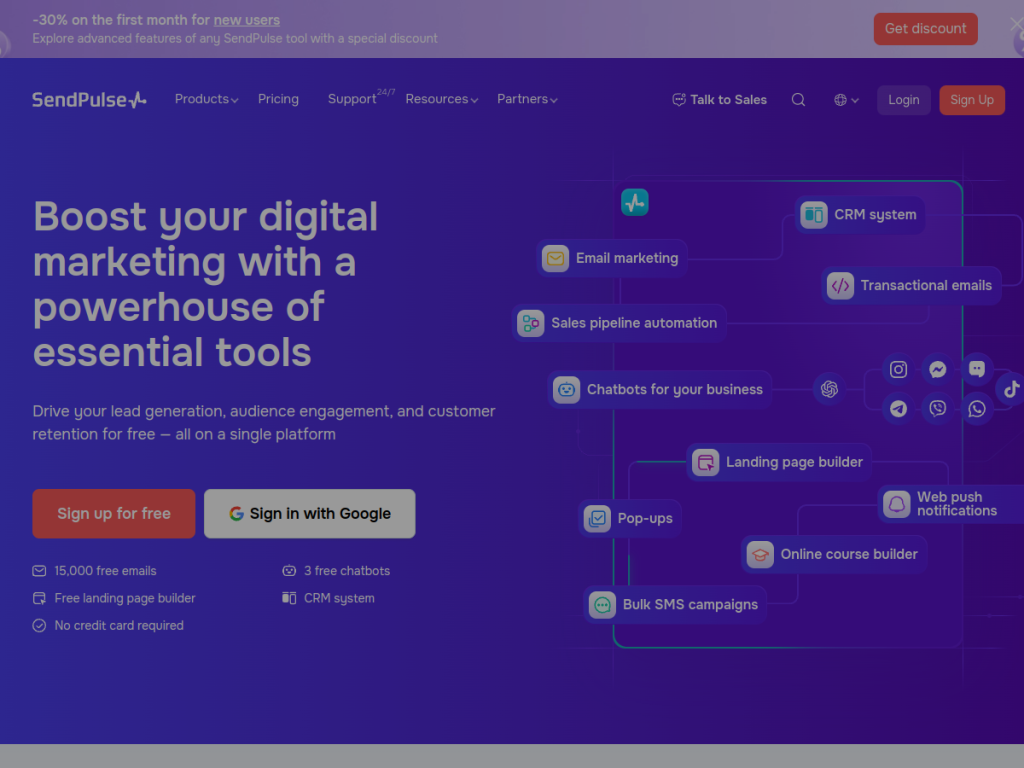Screen dimensions: 1024x768
Task: Click the live chat bubble icon
Action: click(x=977, y=370)
